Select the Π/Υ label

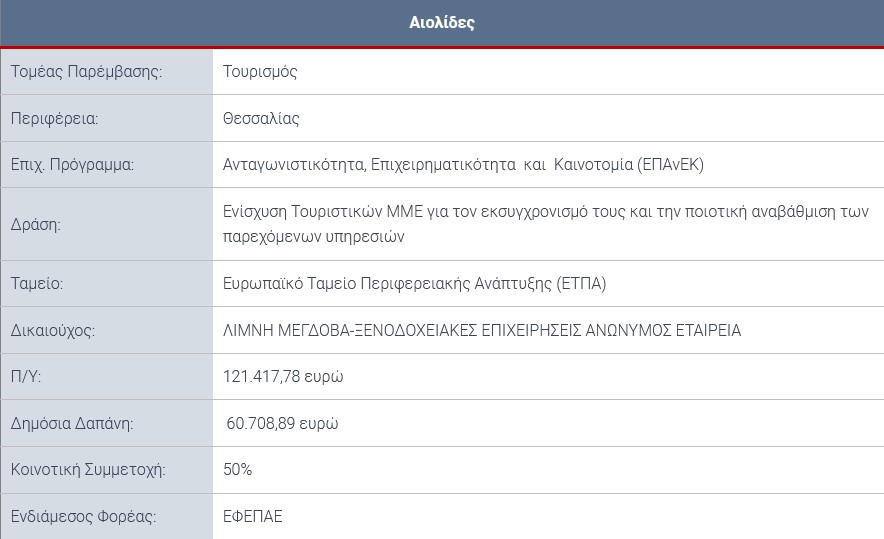(26, 376)
